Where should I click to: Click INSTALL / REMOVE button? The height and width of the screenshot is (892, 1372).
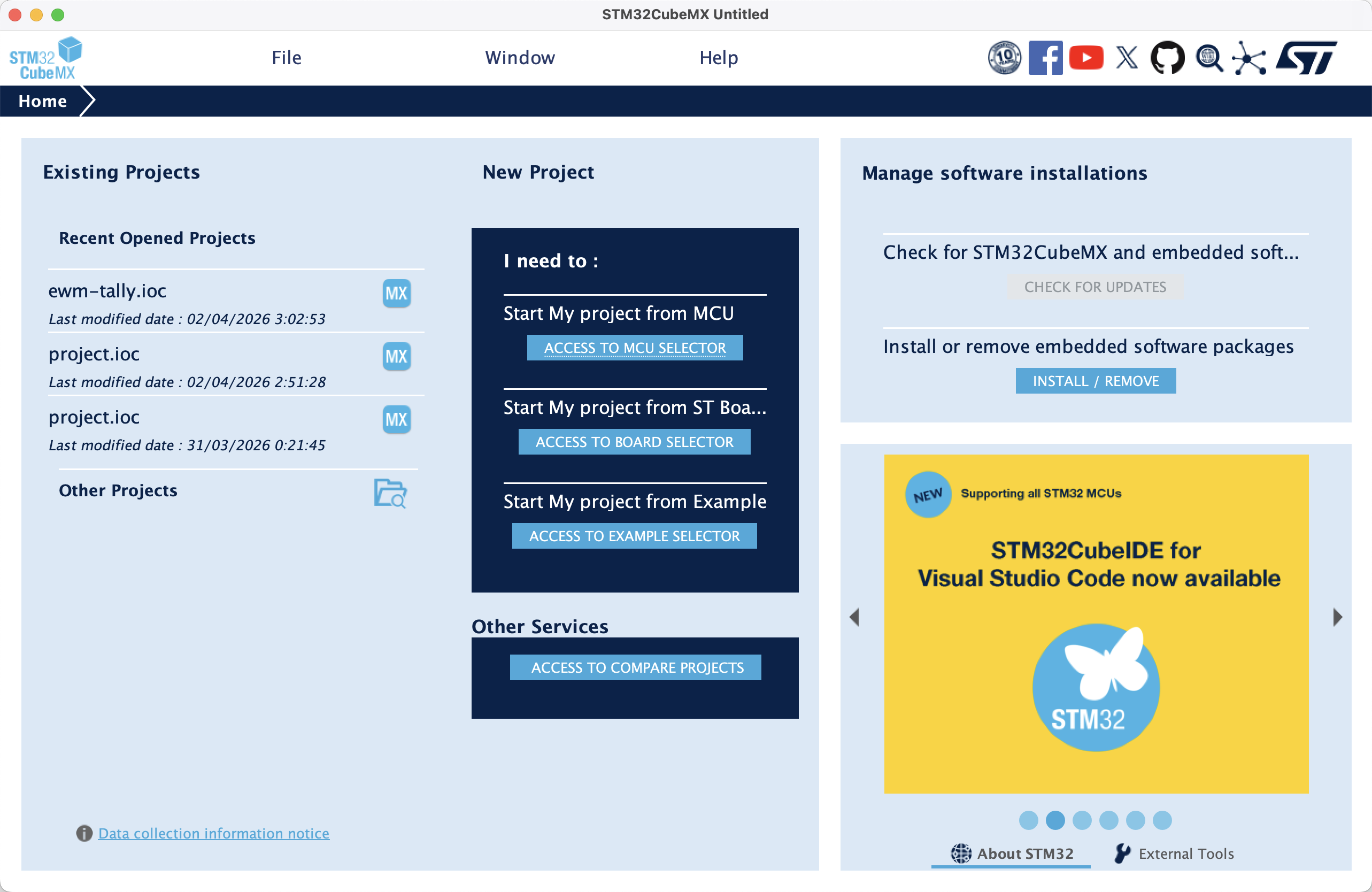[x=1095, y=381]
